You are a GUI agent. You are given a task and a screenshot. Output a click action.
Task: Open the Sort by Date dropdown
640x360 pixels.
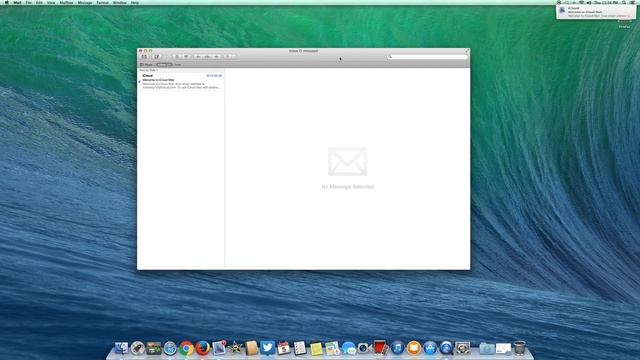(x=149, y=70)
